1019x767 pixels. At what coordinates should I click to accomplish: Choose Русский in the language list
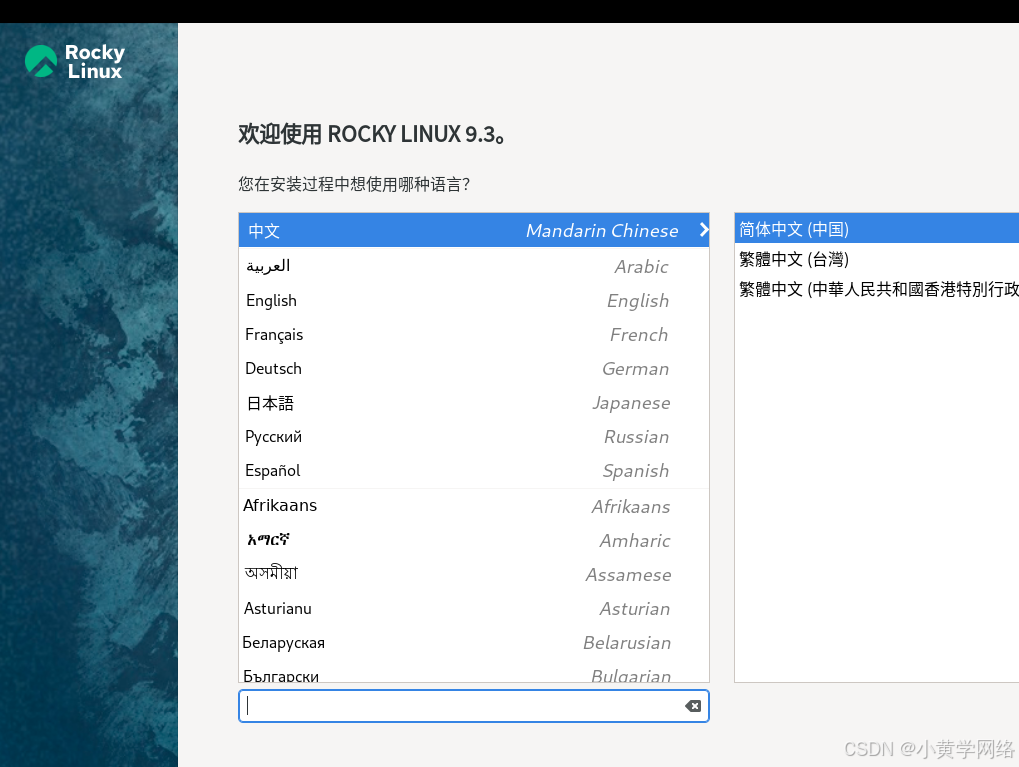point(474,437)
